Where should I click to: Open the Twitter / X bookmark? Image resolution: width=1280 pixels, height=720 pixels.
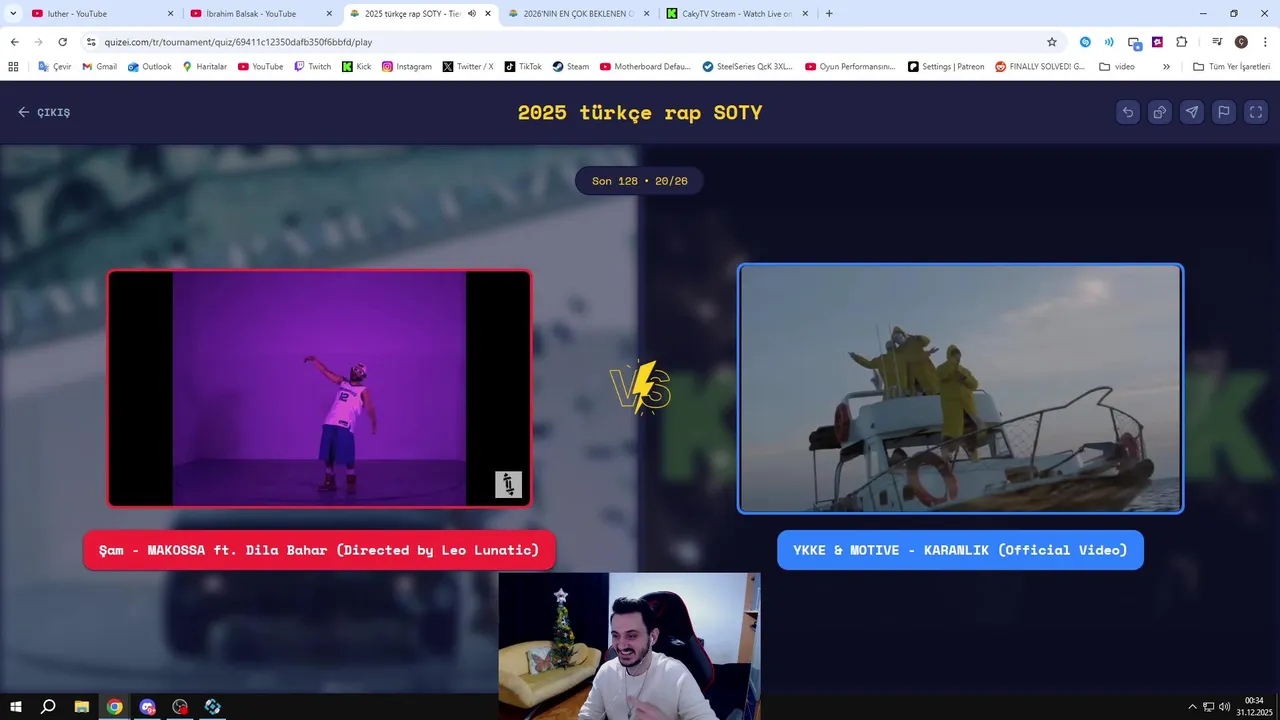(x=468, y=67)
